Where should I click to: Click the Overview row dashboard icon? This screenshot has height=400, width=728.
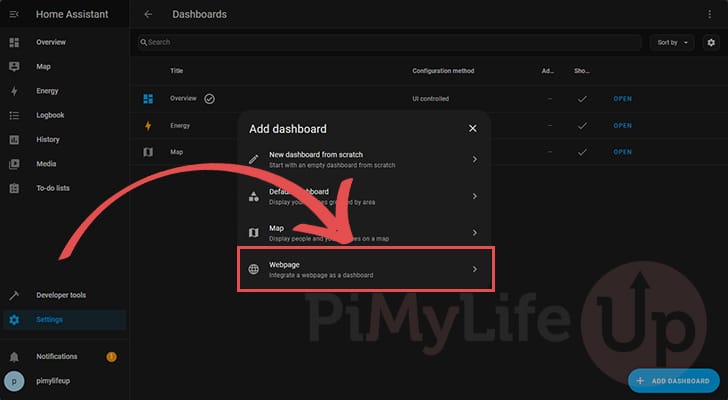(148, 98)
